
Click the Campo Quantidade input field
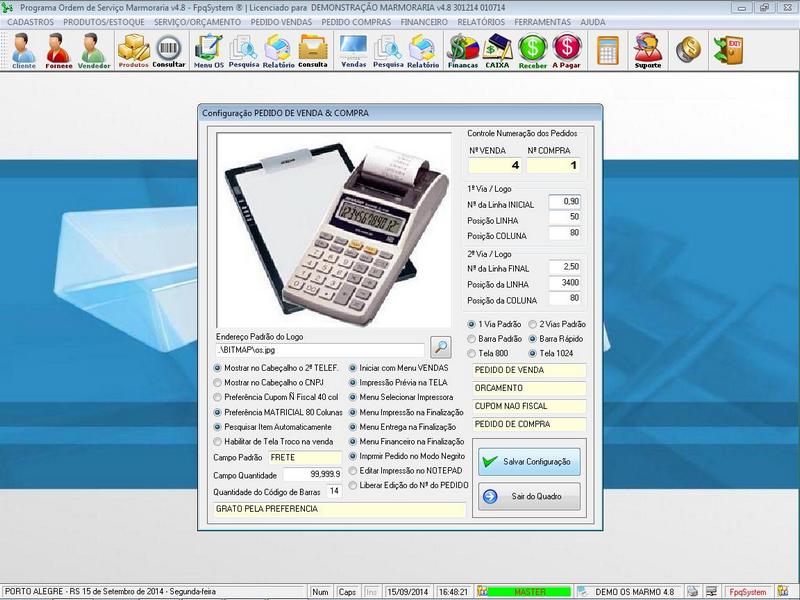(x=312, y=474)
